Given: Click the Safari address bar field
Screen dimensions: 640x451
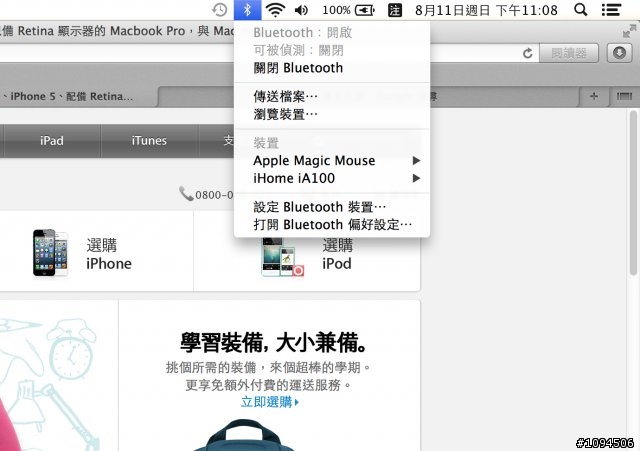Looking at the screenshot, I should 267,53.
